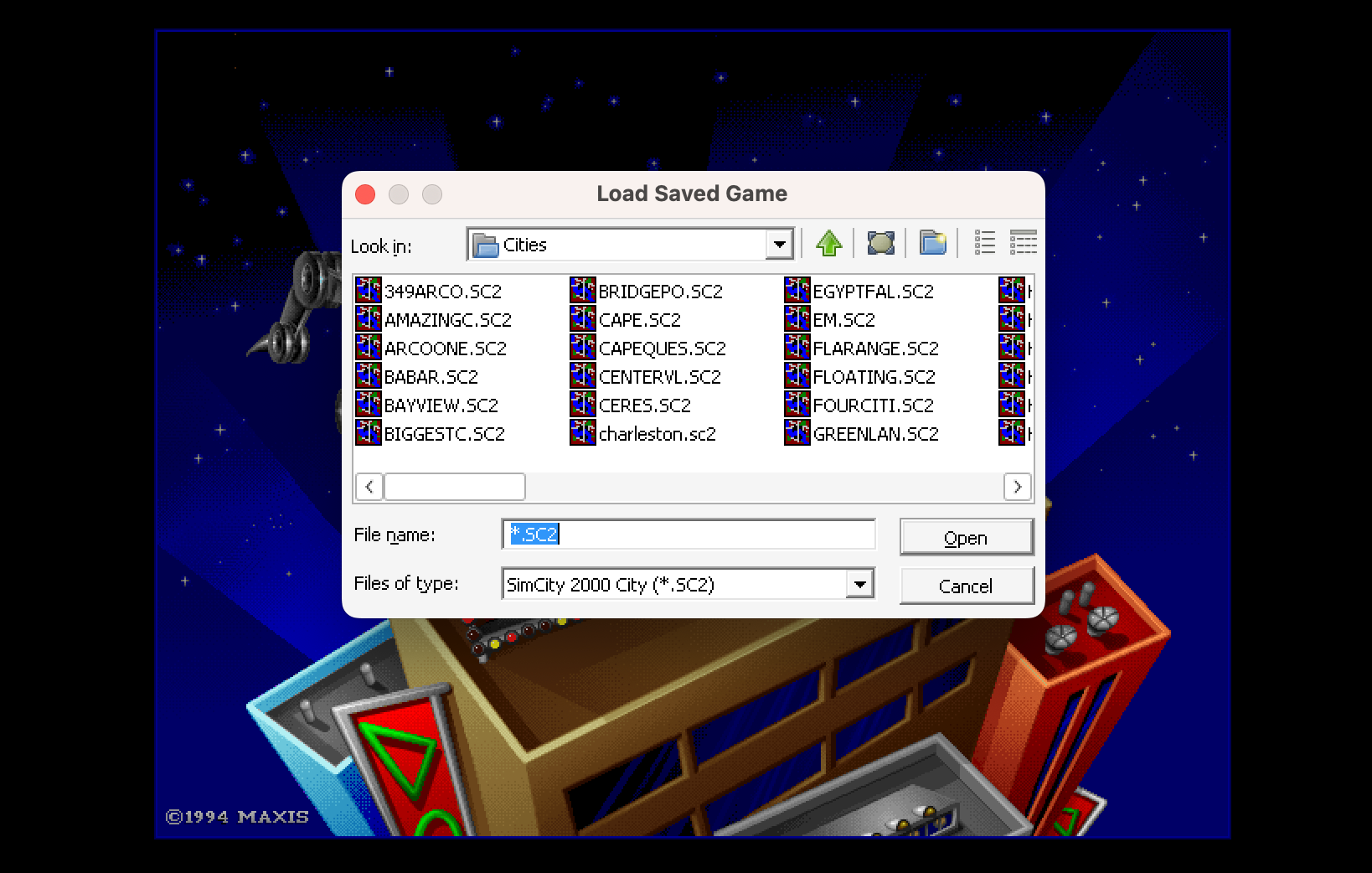Select the CERES.SC2 file icon
Screen dimensions: 1372x873
click(583, 405)
